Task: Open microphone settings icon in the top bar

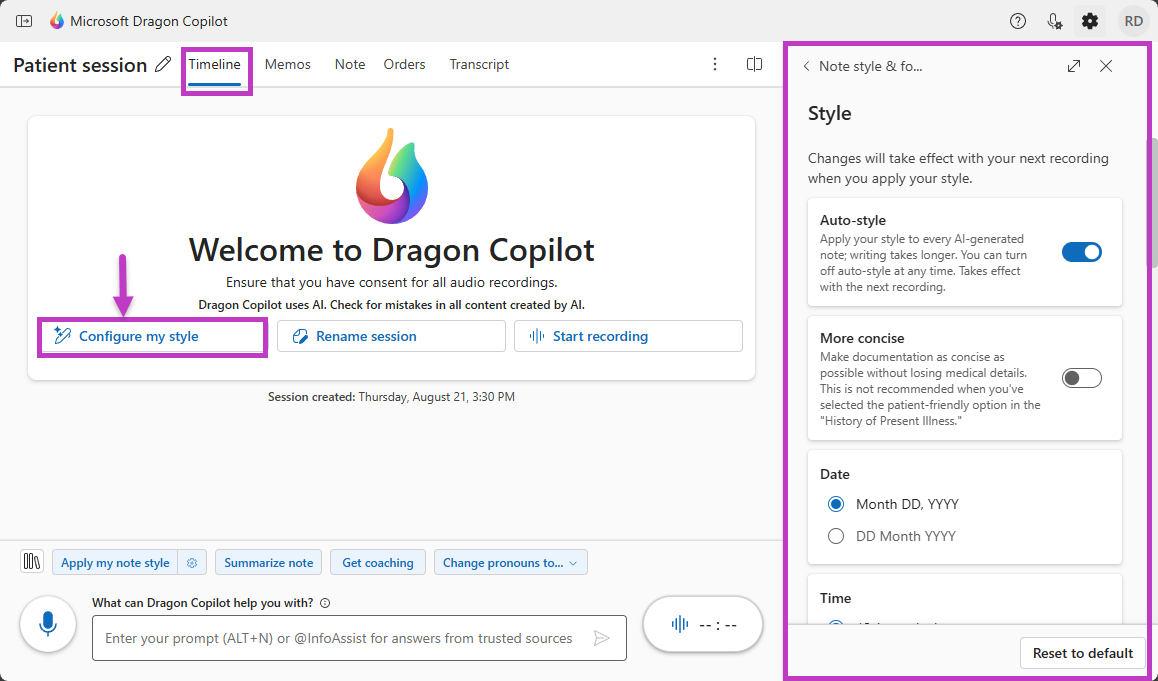Action: tap(1054, 20)
